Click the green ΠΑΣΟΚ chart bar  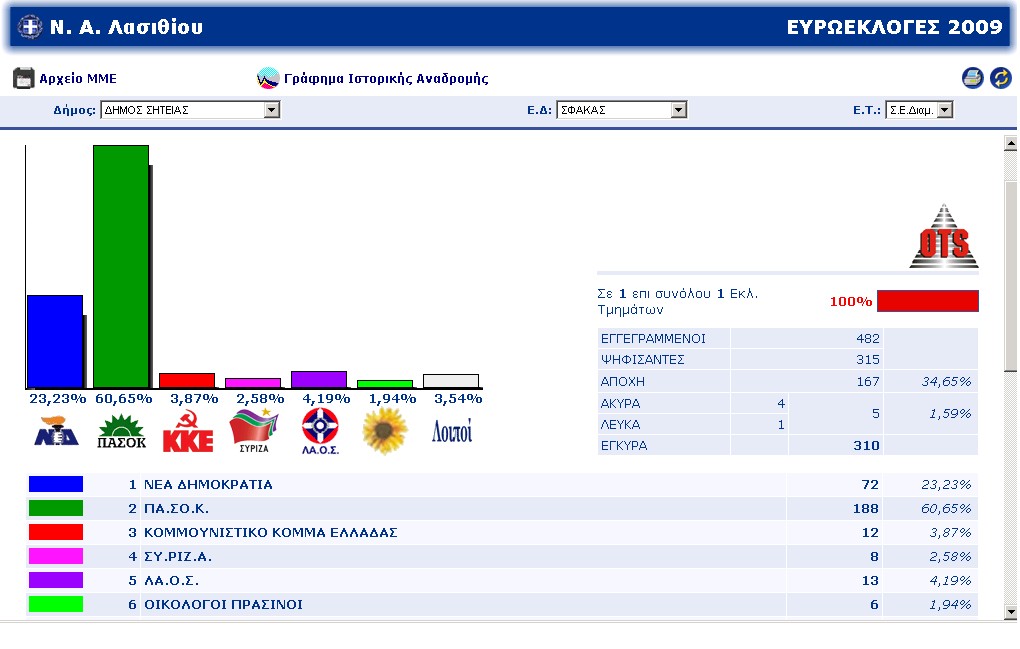click(121, 267)
